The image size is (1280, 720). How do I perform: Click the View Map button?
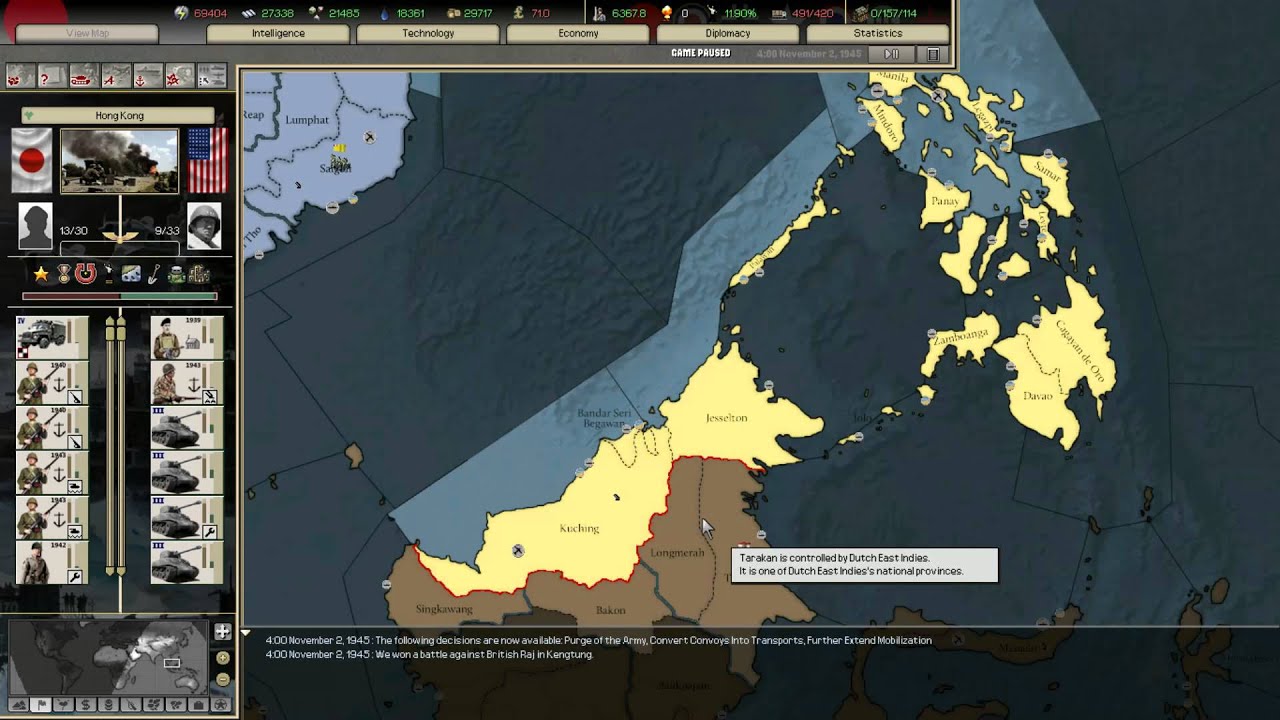[x=87, y=33]
